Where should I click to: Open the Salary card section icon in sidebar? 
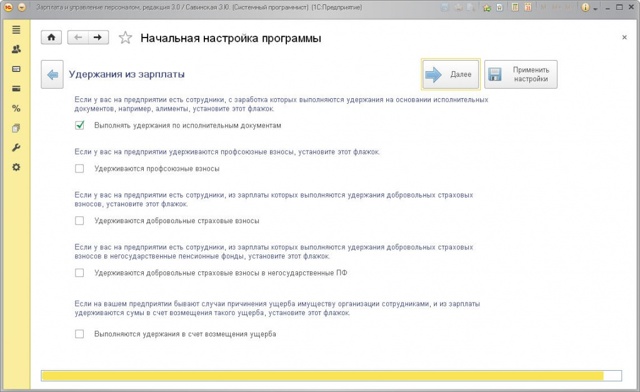[x=16, y=69]
